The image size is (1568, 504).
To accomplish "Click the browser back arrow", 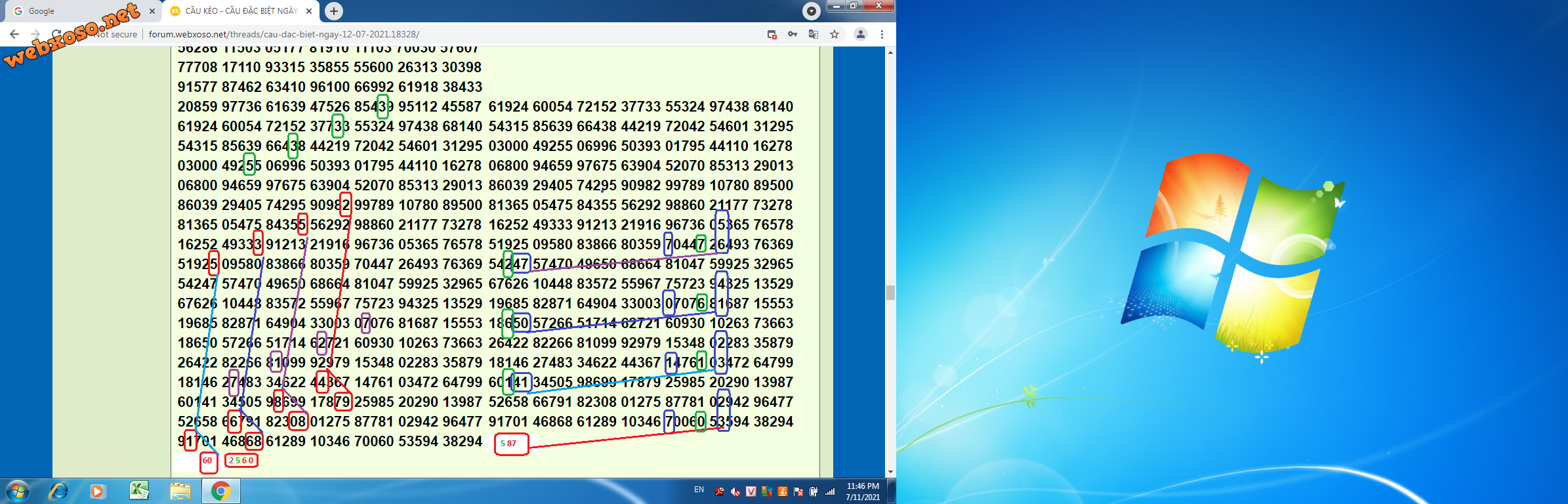I will pos(14,34).
